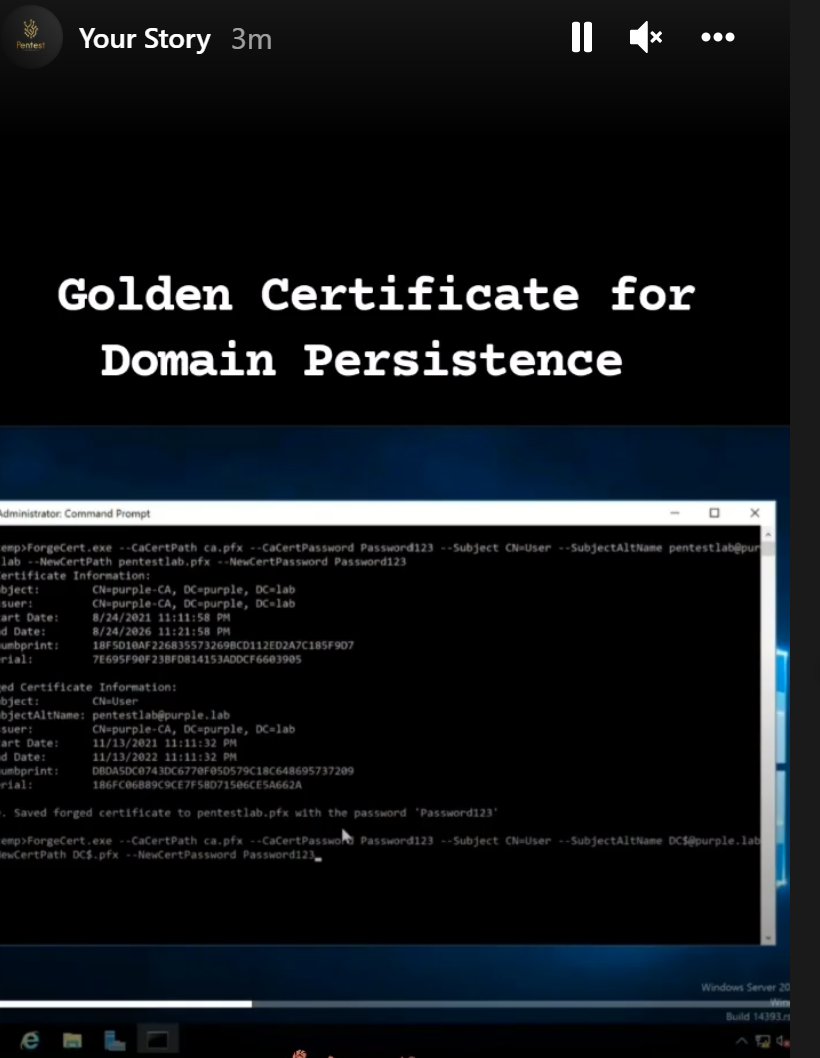
Task: Select the Pentest profile avatar
Action: tap(33, 36)
